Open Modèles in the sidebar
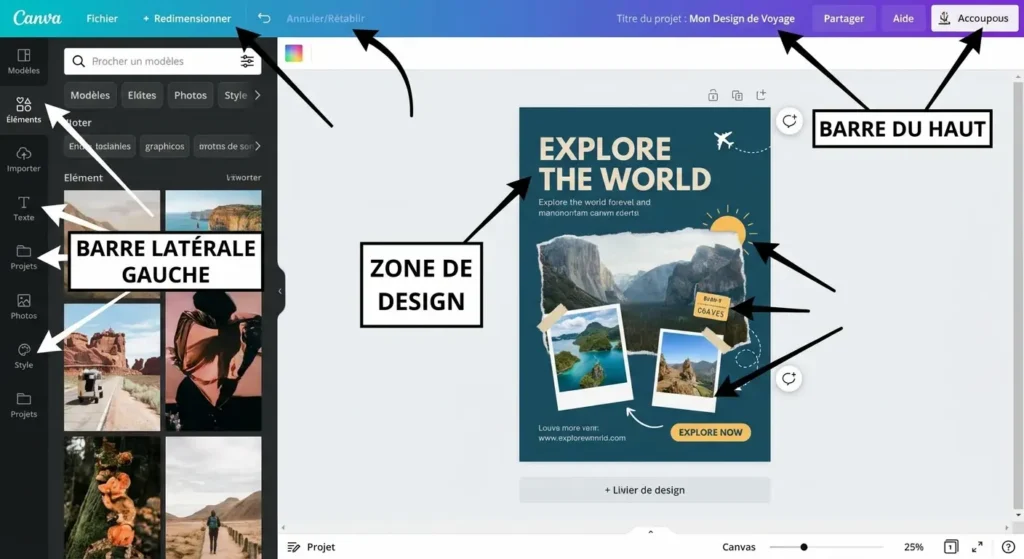Screen dimensions: 1024x559 click(24, 61)
